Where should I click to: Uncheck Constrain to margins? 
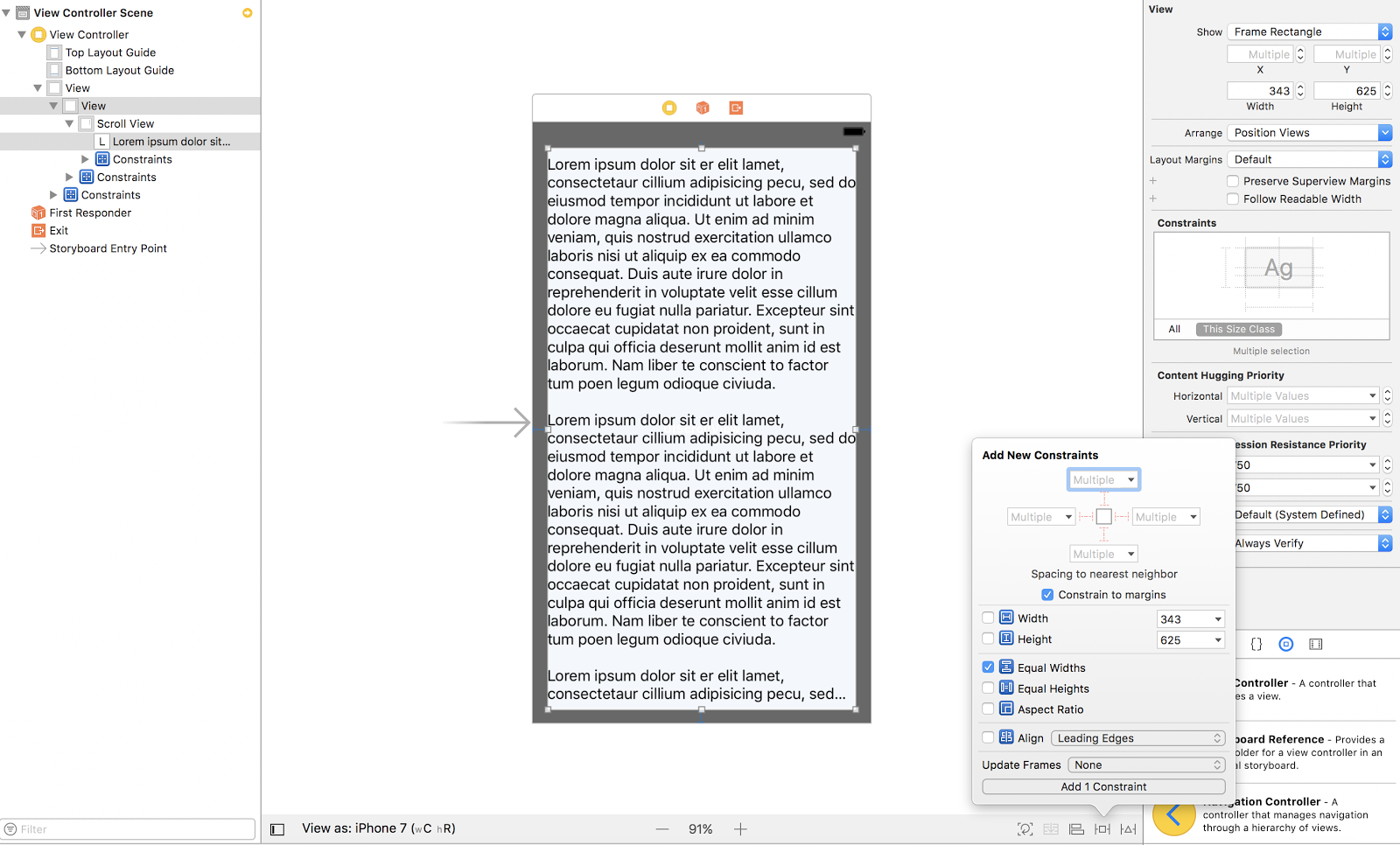click(x=1047, y=595)
